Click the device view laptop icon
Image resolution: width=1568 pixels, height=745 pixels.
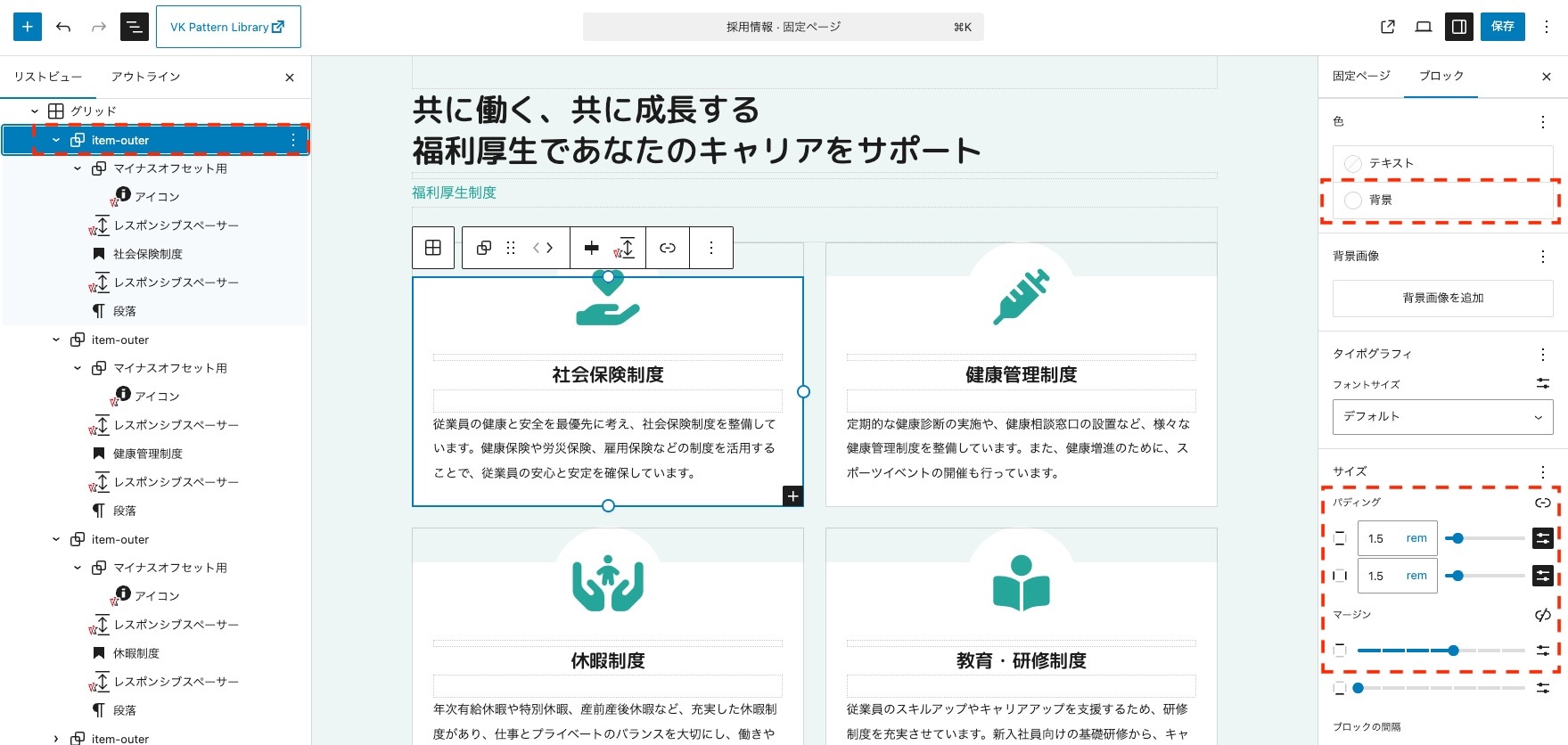pos(1424,27)
